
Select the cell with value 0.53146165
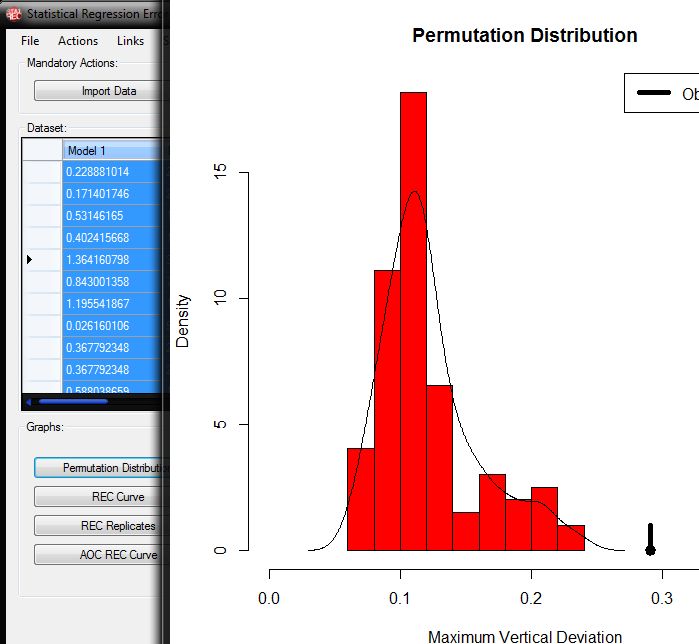(x=112, y=216)
